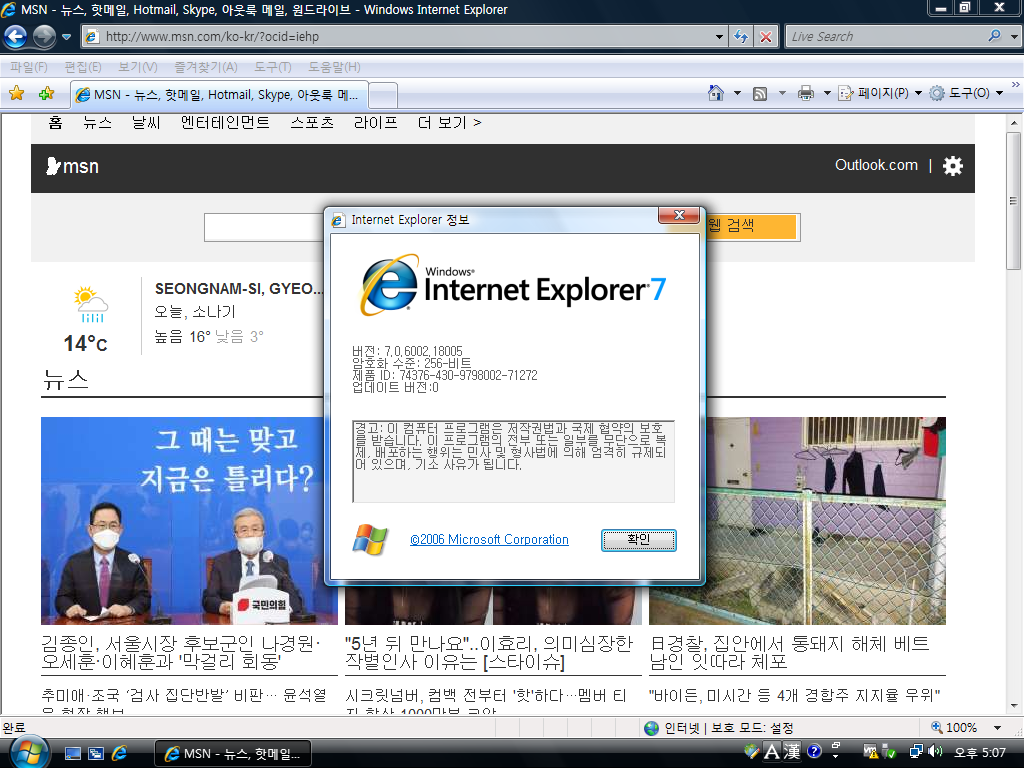The height and width of the screenshot is (768, 1024).
Task: Click the 100% zoom level button
Action: (x=955, y=728)
